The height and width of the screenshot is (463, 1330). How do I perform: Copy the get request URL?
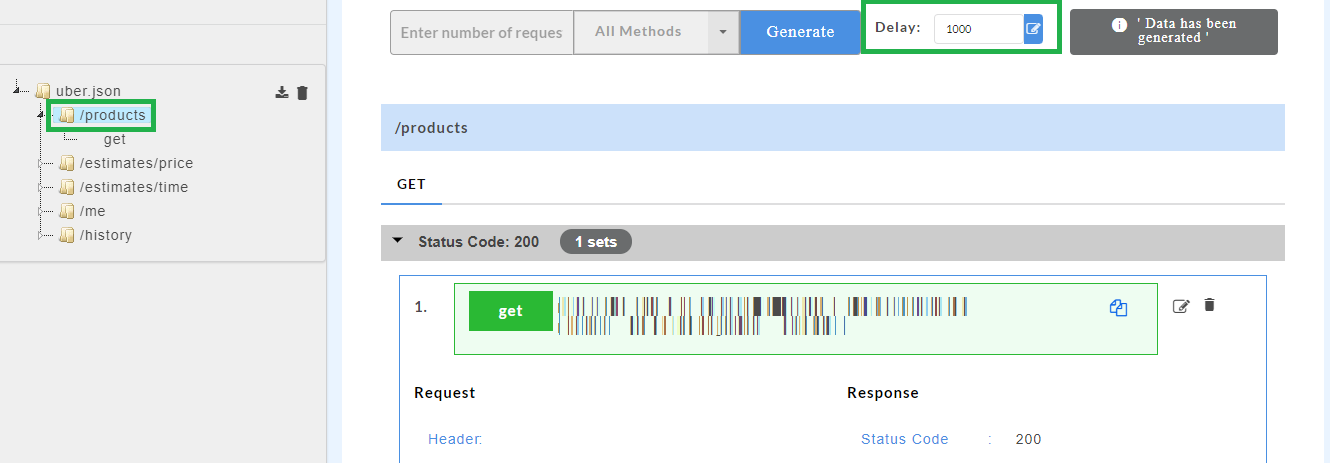1118,309
